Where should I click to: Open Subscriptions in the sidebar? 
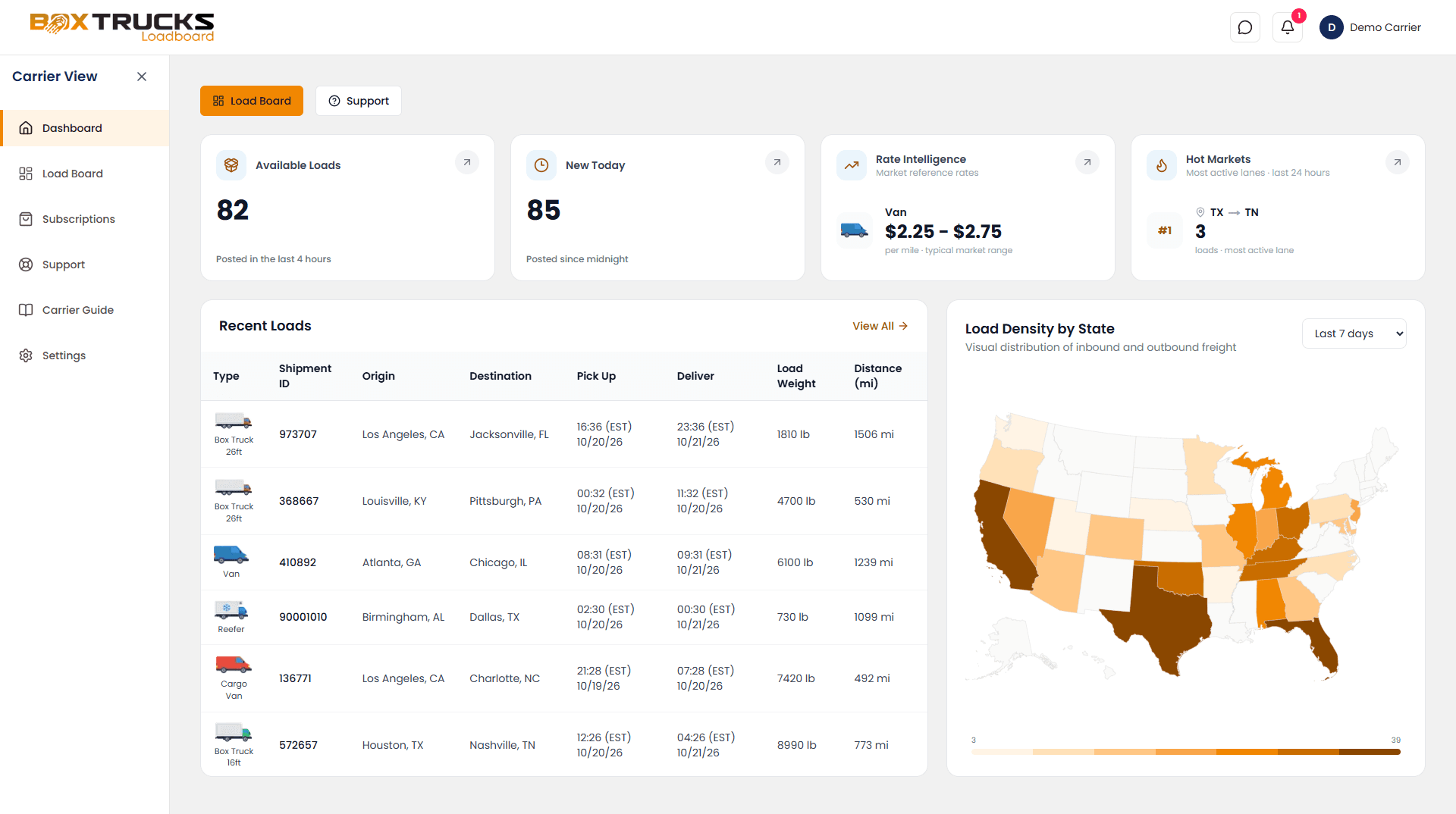84,219
